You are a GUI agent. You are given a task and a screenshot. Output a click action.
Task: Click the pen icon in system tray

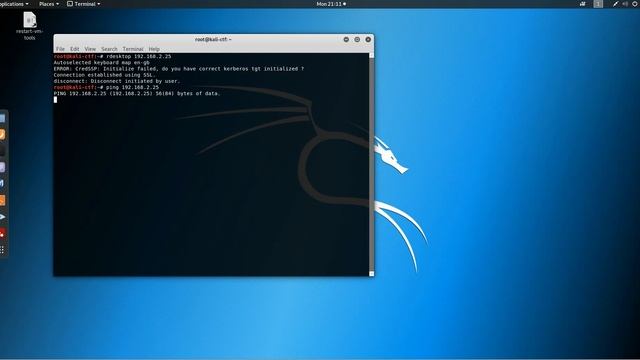(x=616, y=4)
